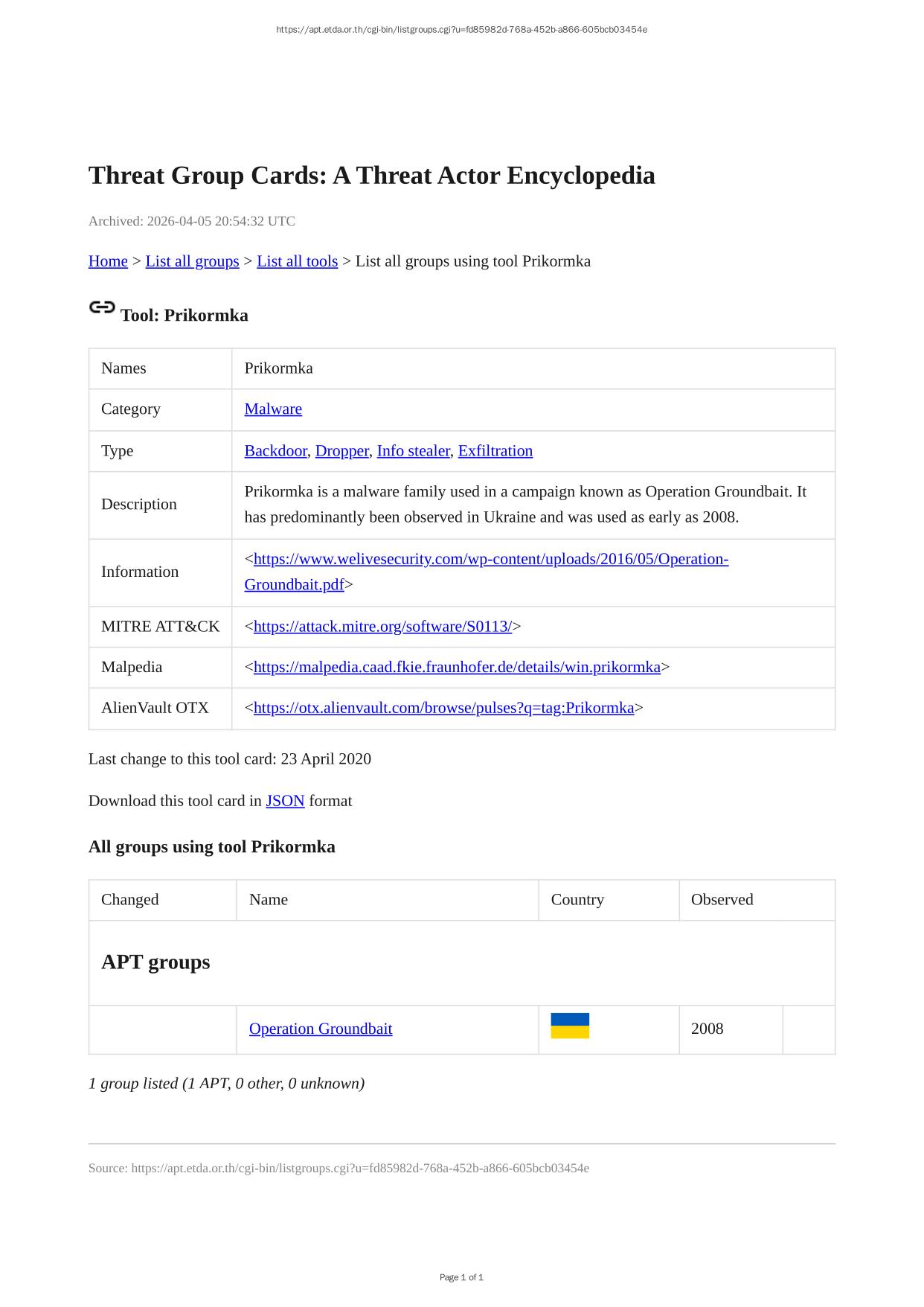Go to List all groups breadcrumb
This screenshot has height=1307, width=924.
click(x=192, y=261)
